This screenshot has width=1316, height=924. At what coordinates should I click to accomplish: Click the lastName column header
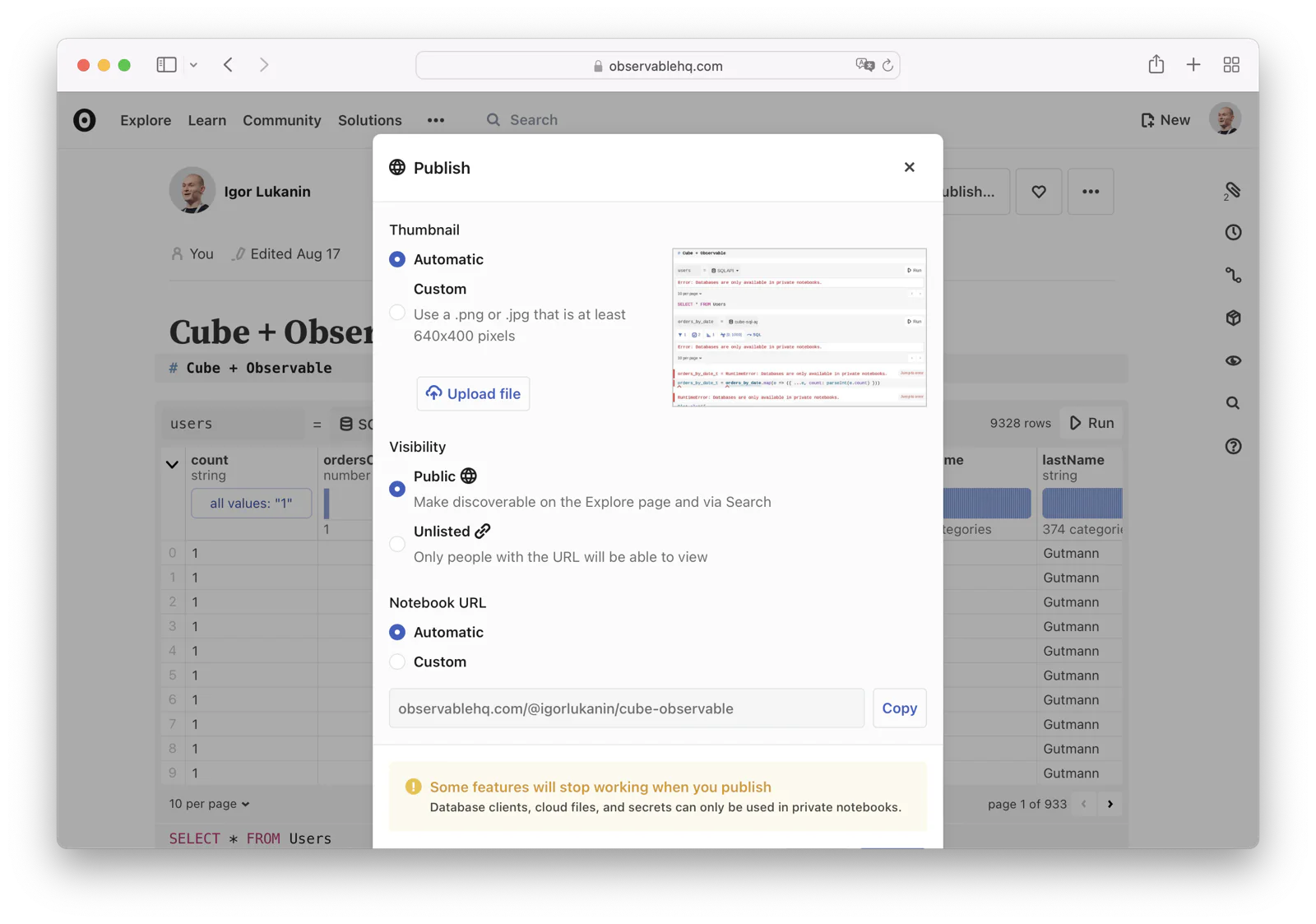pyautogui.click(x=1073, y=460)
